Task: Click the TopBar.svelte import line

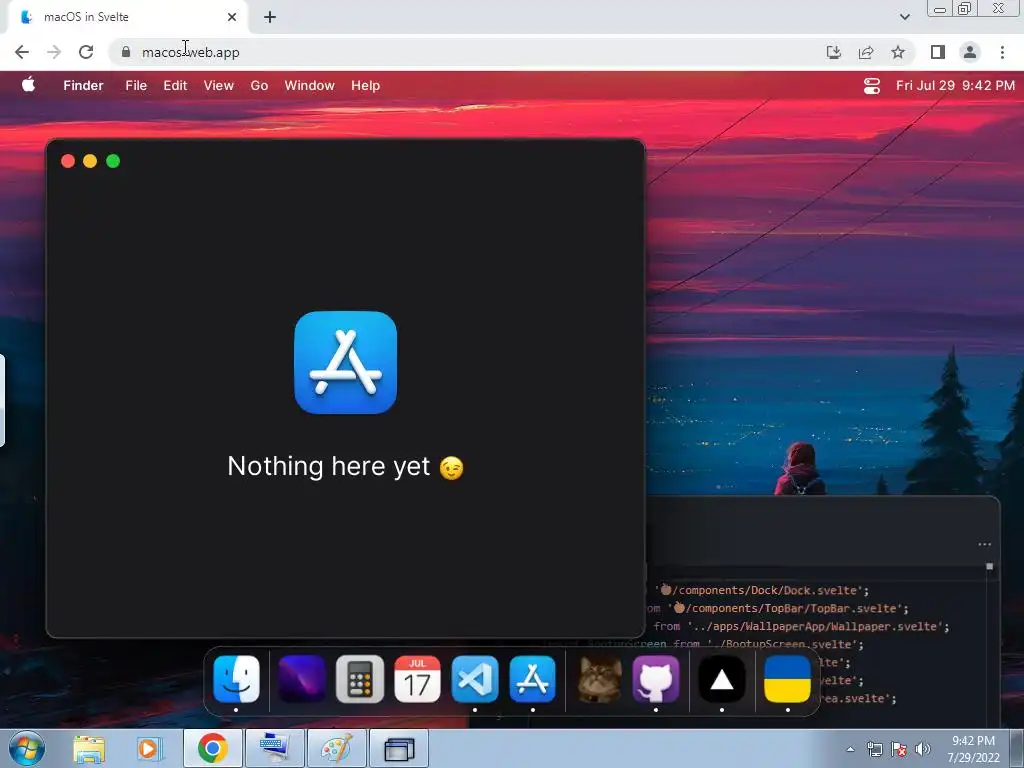Action: pos(777,609)
